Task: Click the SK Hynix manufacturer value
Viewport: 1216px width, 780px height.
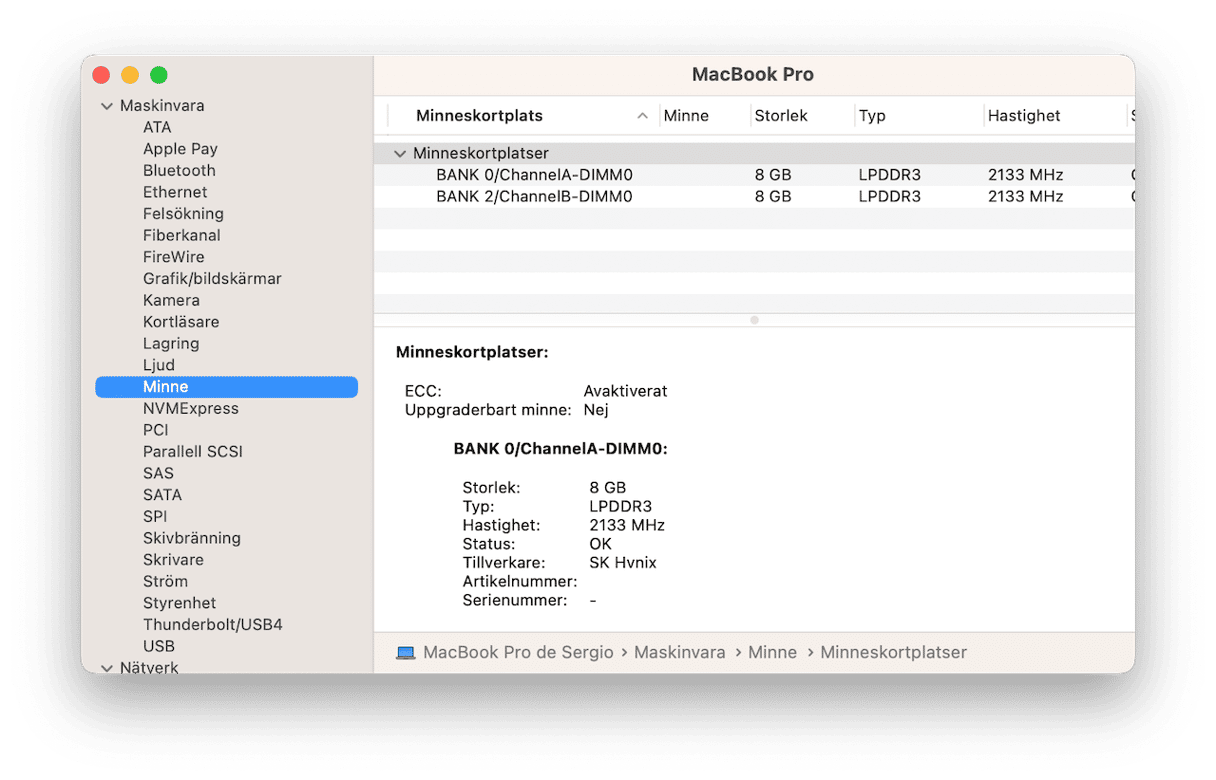Action: coord(623,563)
